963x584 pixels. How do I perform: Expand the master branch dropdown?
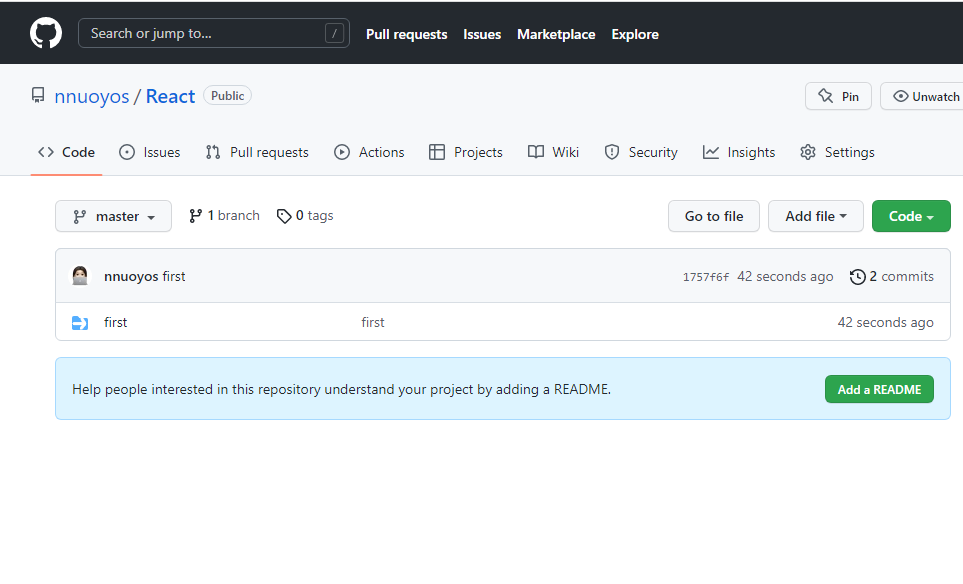coord(114,216)
